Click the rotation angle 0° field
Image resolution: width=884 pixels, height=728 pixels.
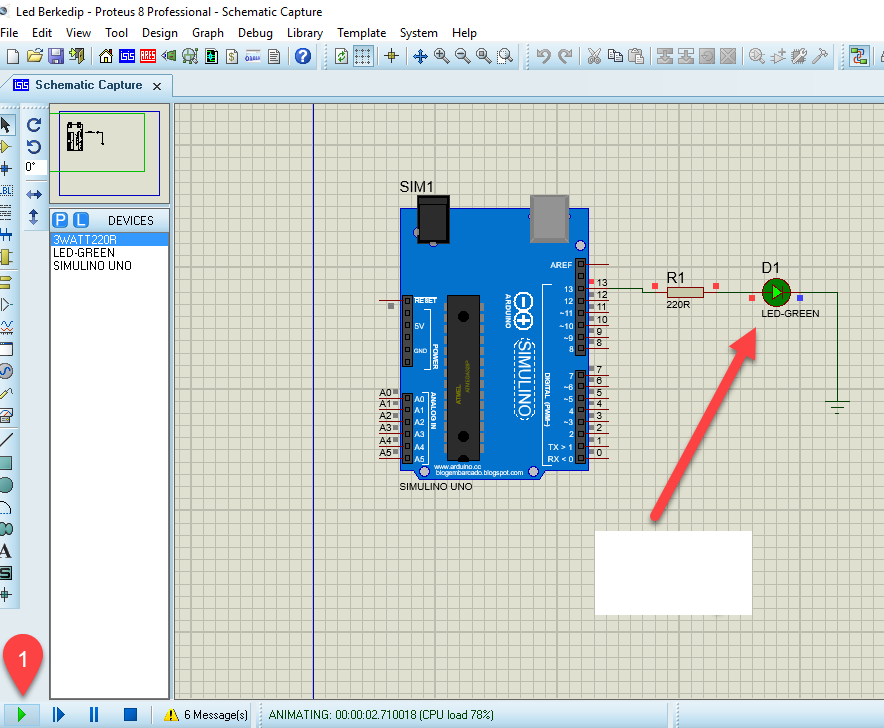[x=35, y=167]
